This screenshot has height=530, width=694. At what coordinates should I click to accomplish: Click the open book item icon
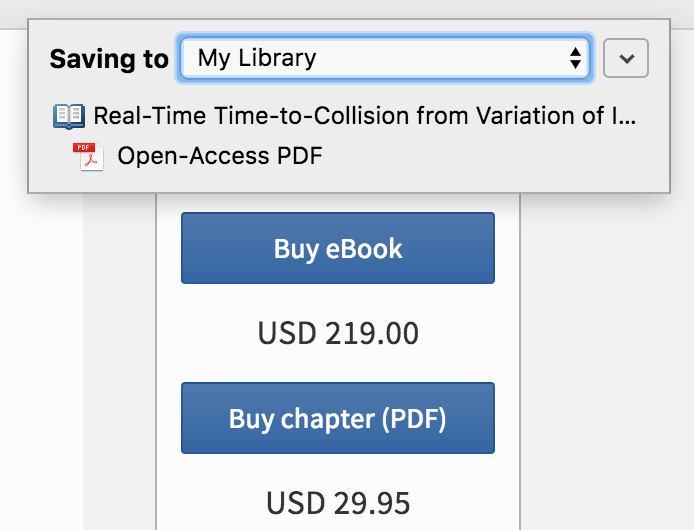(69, 116)
